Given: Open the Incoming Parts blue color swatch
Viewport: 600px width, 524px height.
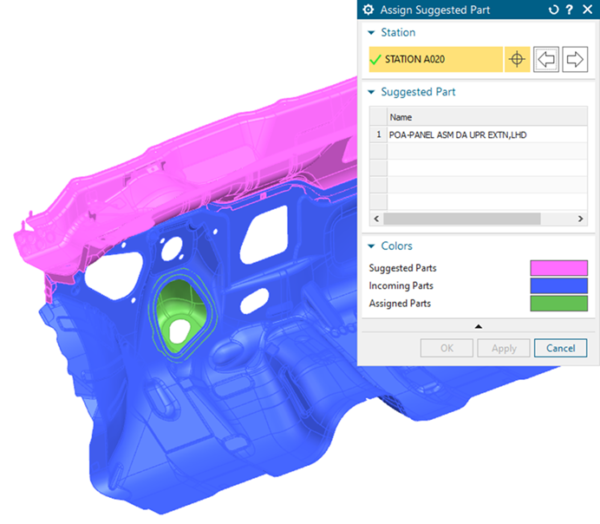Looking at the screenshot, I should [558, 286].
